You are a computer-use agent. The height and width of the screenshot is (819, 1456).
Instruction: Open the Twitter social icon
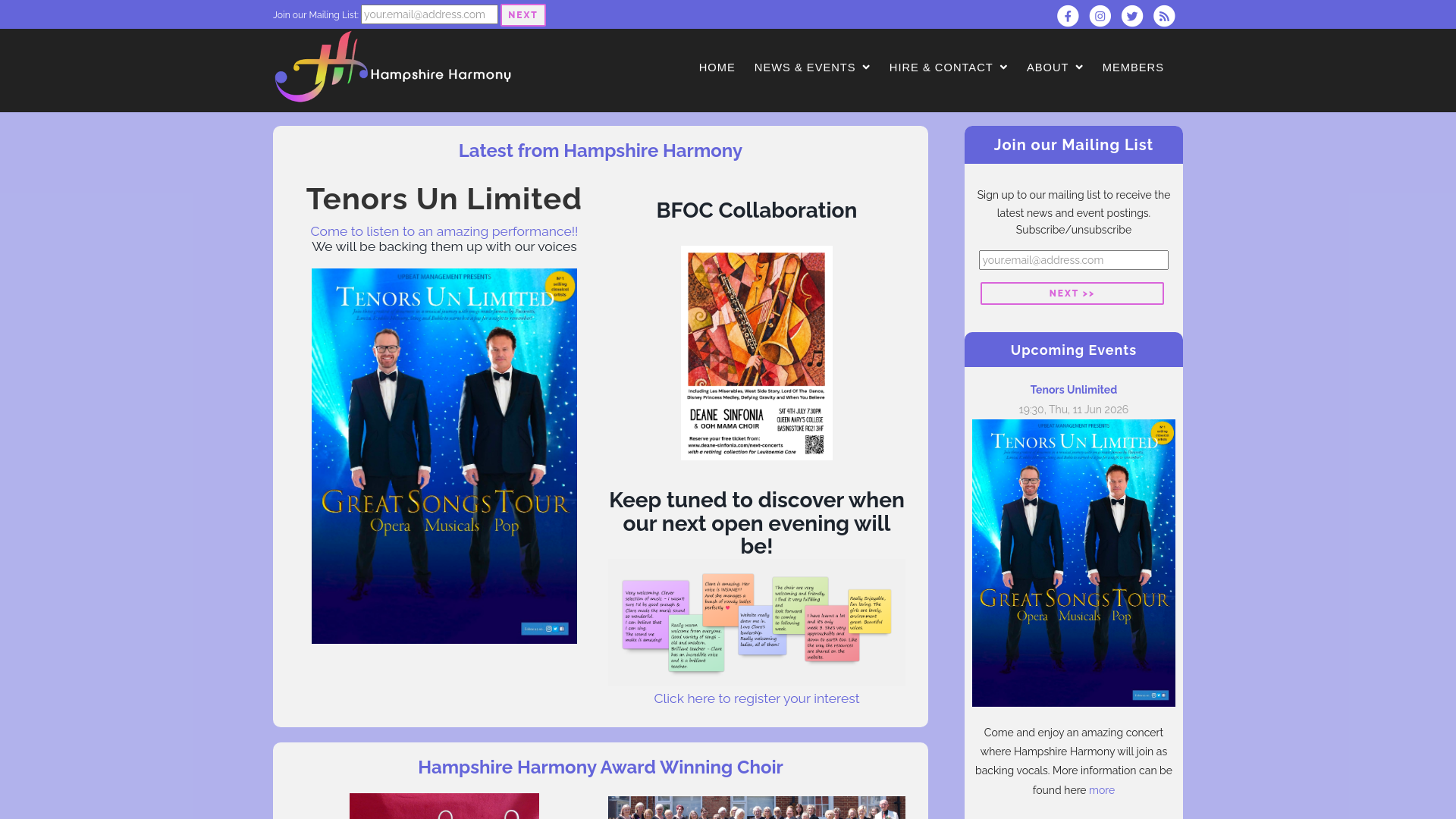(1132, 16)
